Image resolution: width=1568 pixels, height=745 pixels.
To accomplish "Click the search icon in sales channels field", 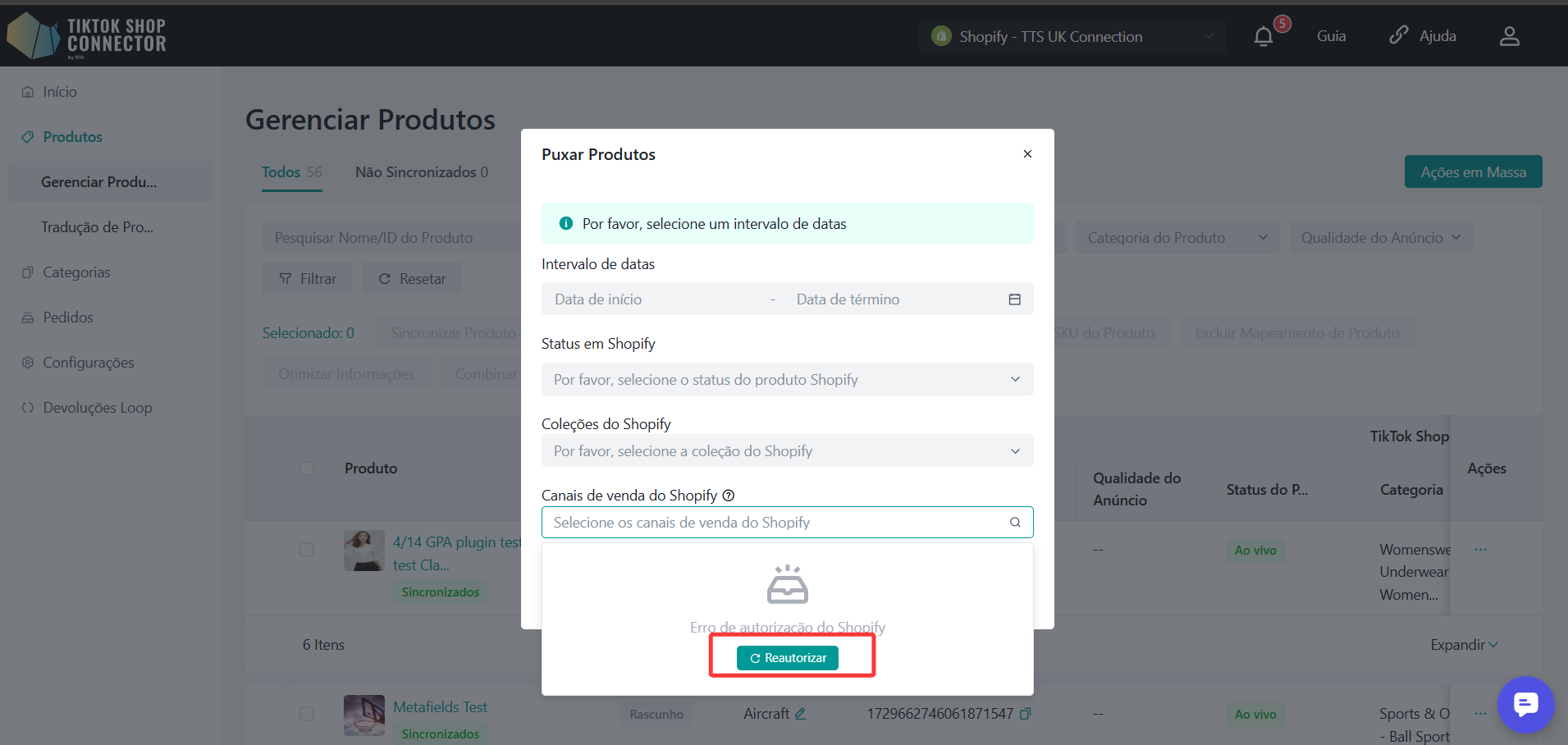I will pyautogui.click(x=1015, y=523).
